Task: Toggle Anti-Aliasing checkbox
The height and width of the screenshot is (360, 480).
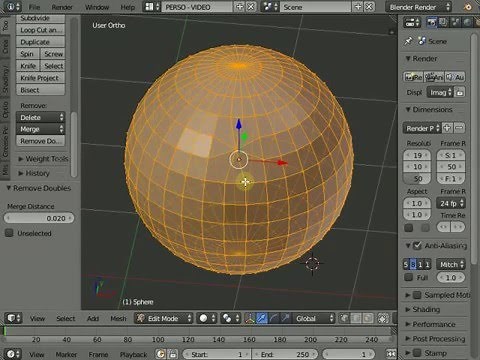Action: pos(417,246)
